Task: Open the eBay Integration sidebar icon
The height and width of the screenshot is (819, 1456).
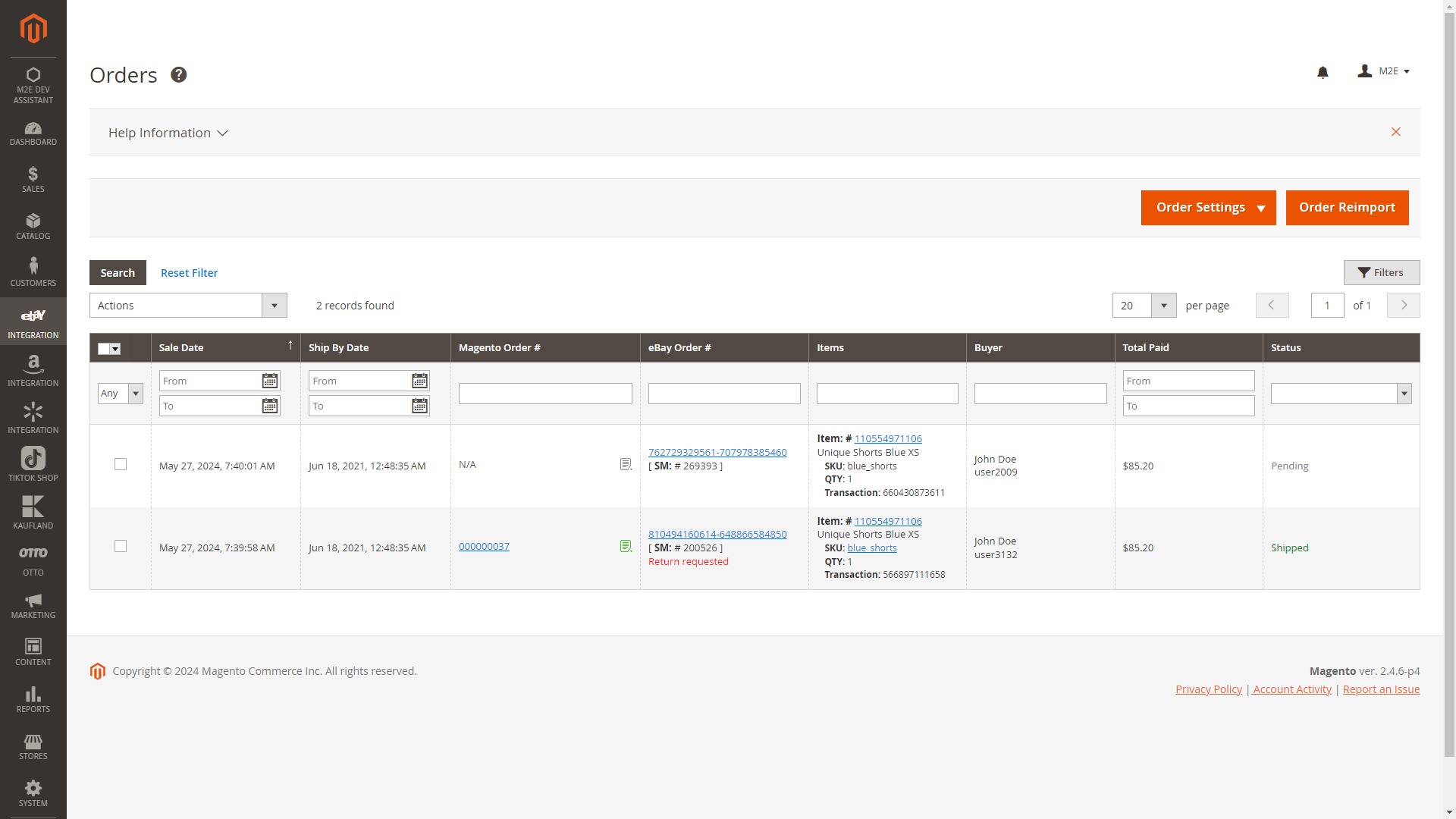Action: click(33, 322)
